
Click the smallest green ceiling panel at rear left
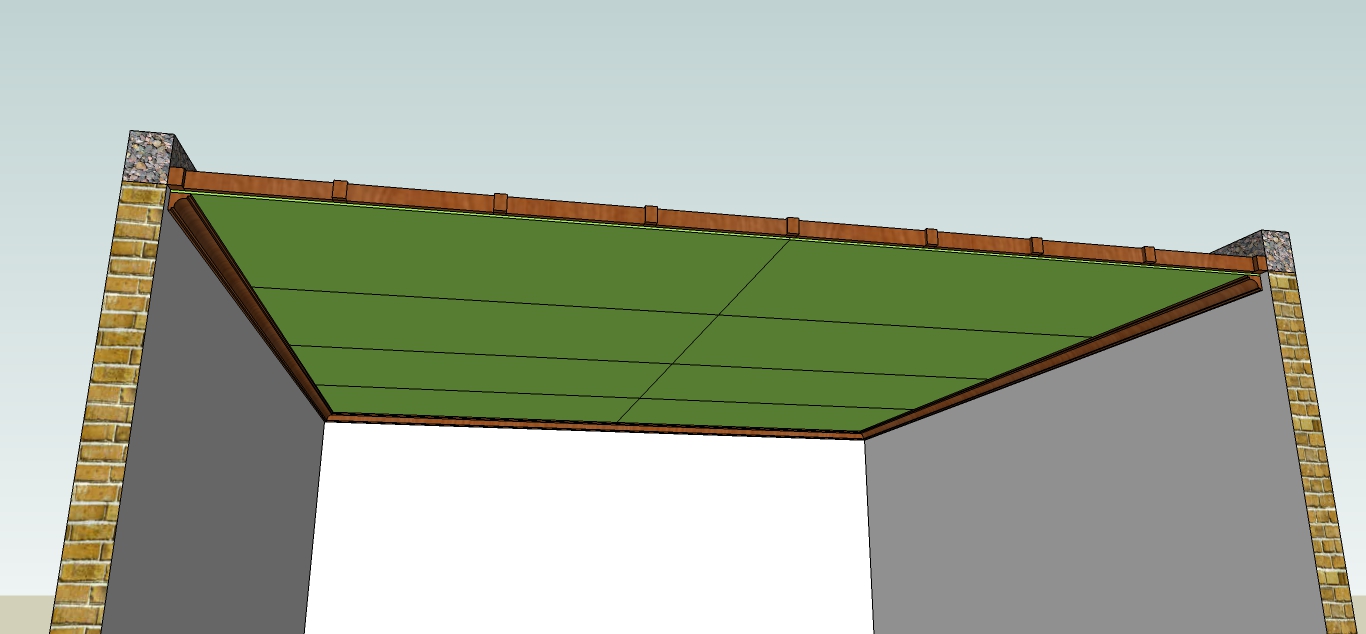click(470, 400)
